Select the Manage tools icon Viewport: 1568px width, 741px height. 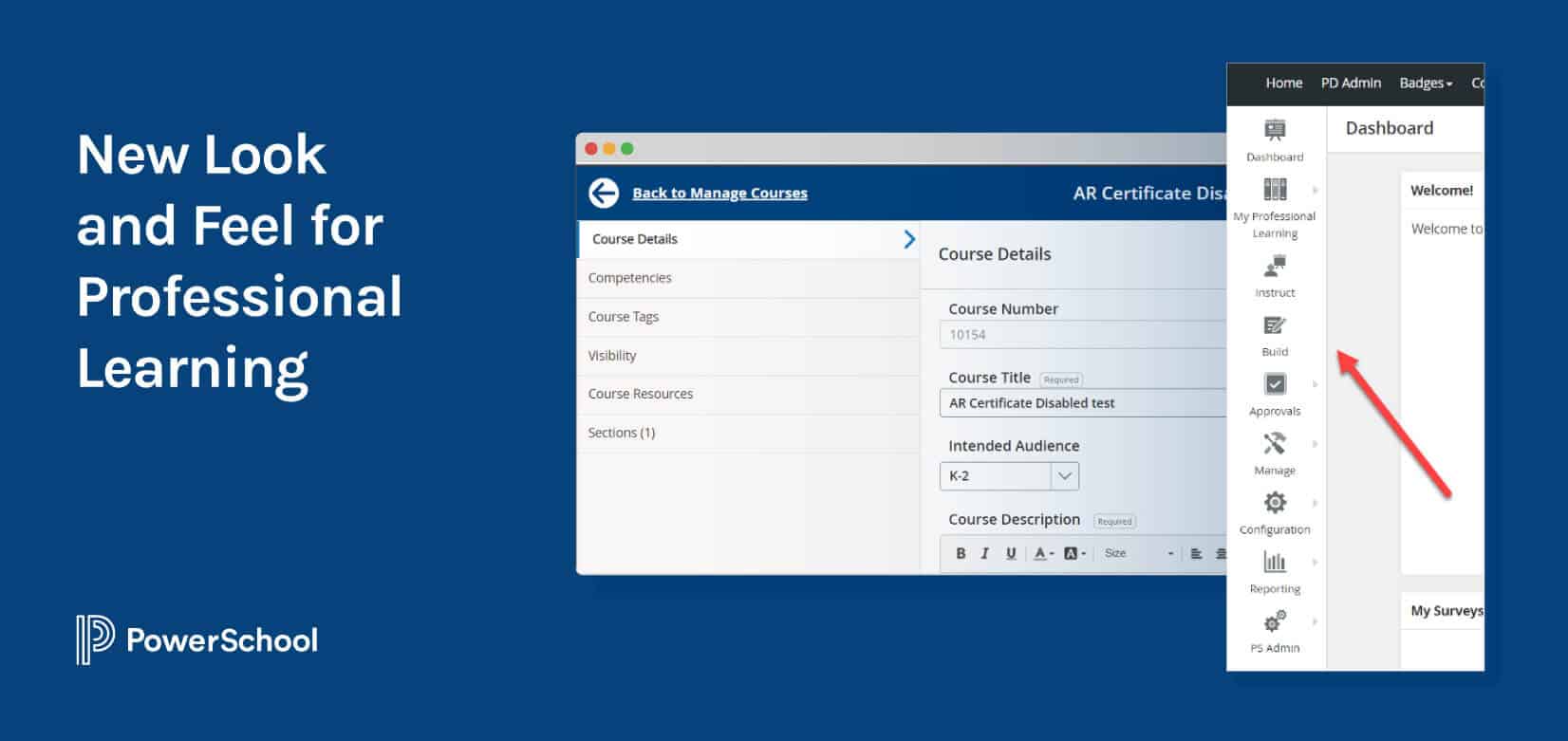point(1275,444)
